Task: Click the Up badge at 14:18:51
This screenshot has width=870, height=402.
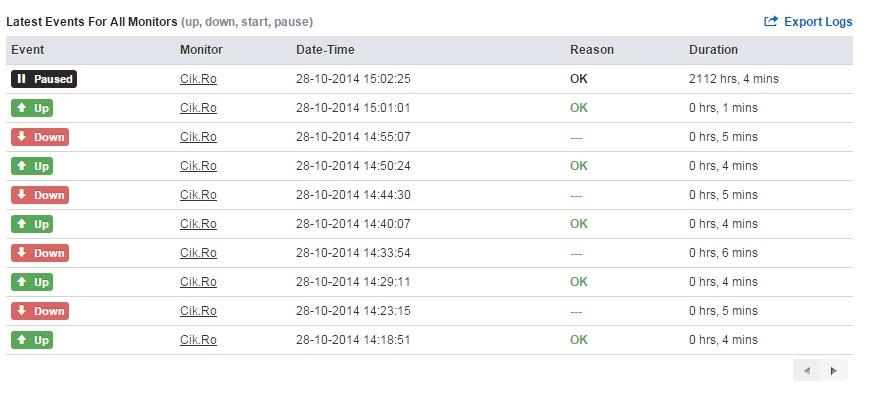Action: (32, 340)
